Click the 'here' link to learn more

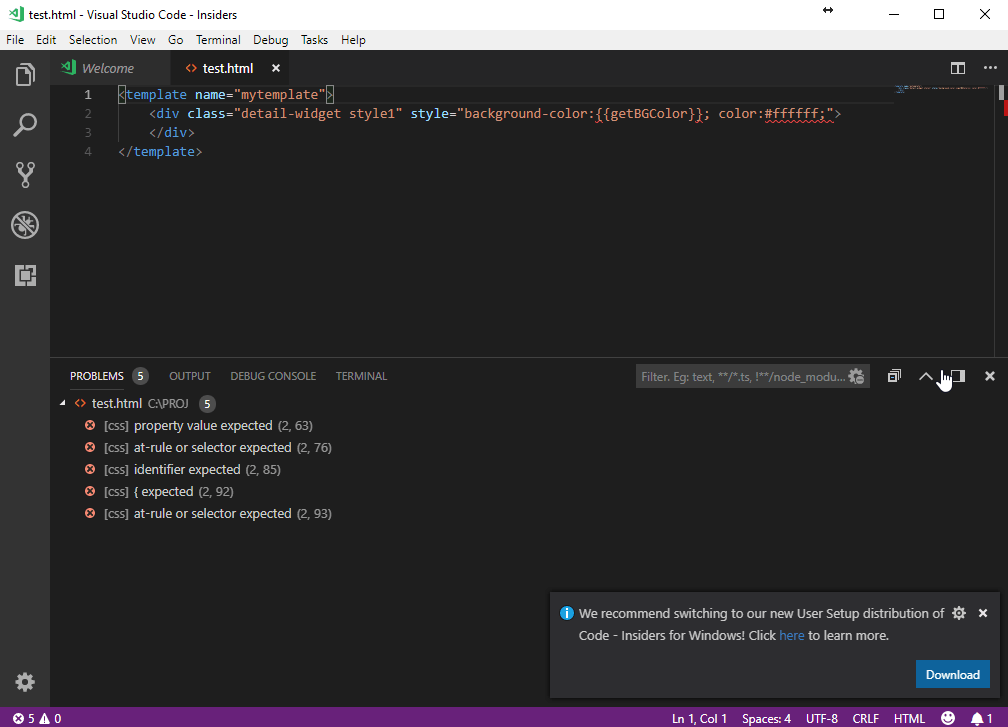pyautogui.click(x=791, y=635)
